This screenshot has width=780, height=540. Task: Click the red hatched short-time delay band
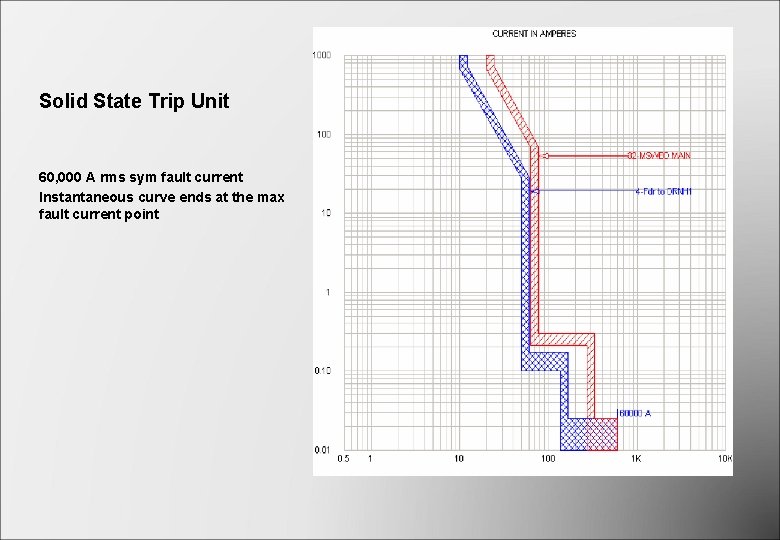click(562, 339)
